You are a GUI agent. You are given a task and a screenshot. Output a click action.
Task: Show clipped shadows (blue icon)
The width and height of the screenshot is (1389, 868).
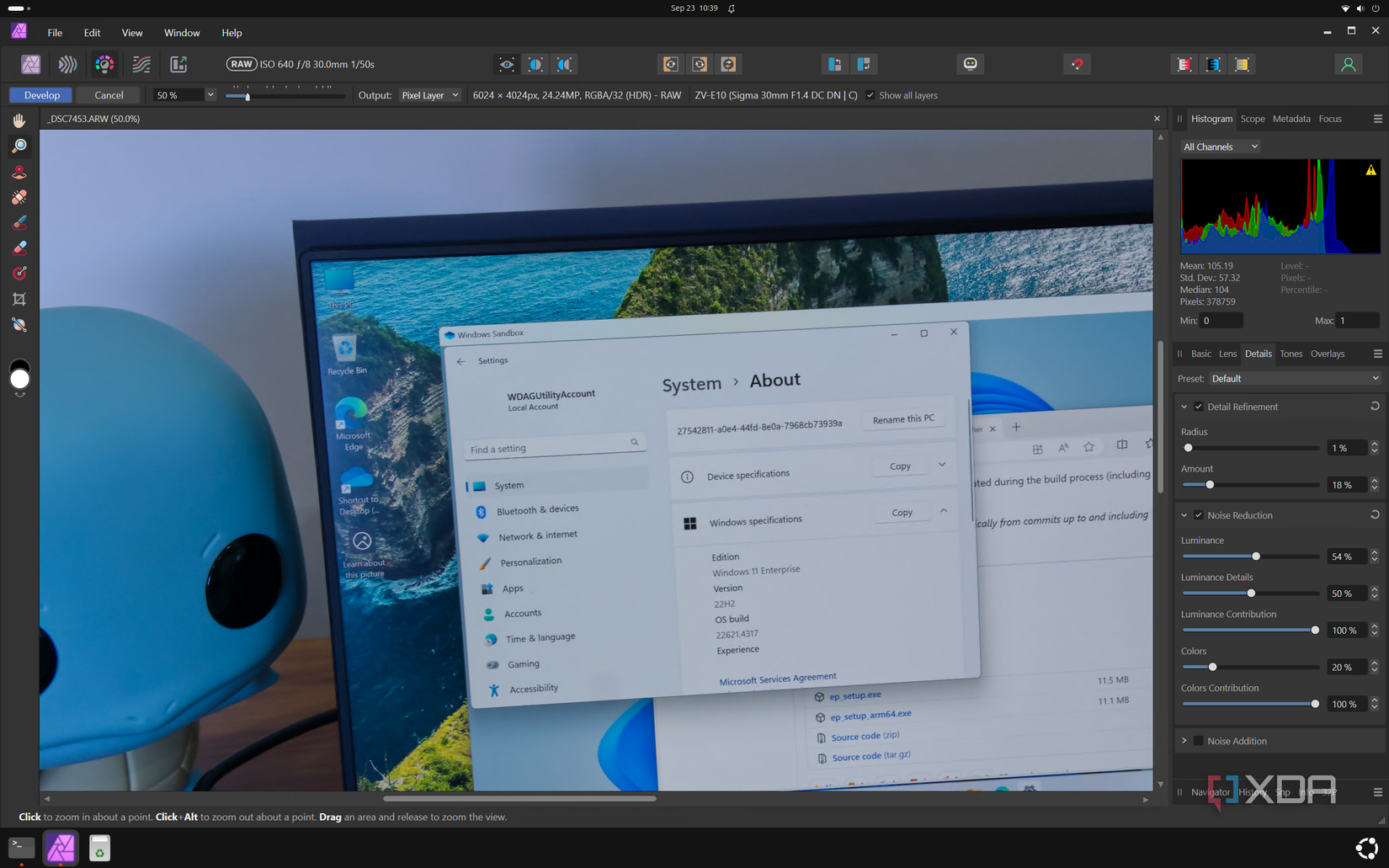(1213, 64)
